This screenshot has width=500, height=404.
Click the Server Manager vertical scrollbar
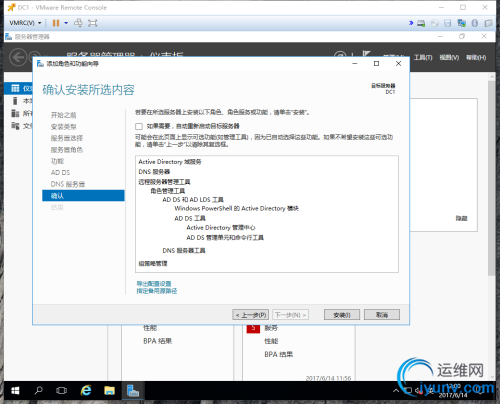[492, 177]
